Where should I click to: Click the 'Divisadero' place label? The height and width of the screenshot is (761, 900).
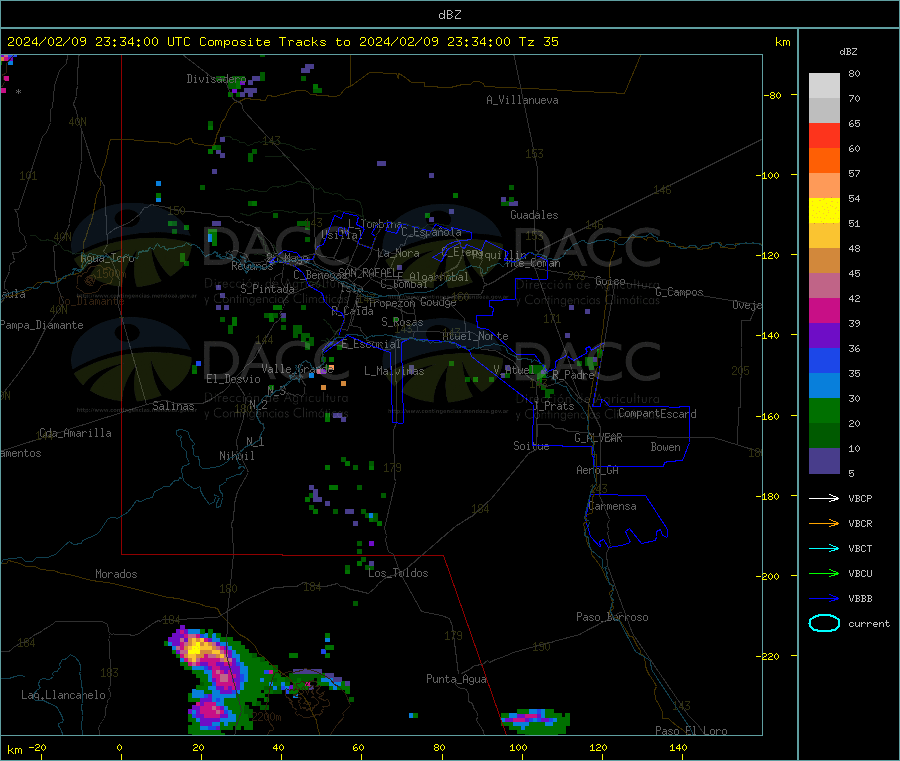pos(216,79)
